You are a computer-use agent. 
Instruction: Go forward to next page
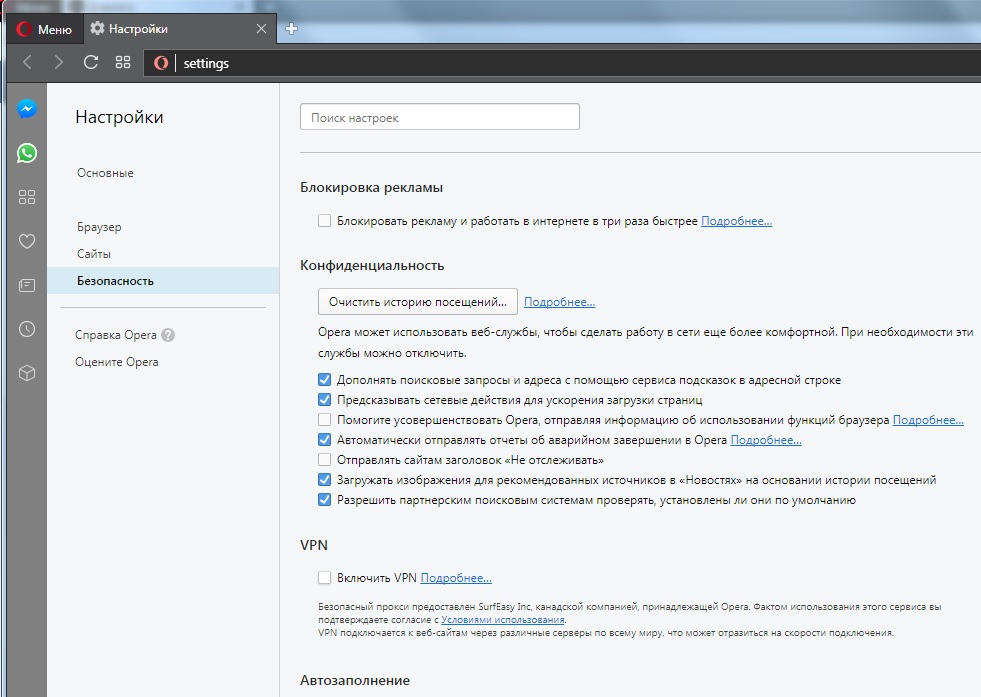pos(59,62)
